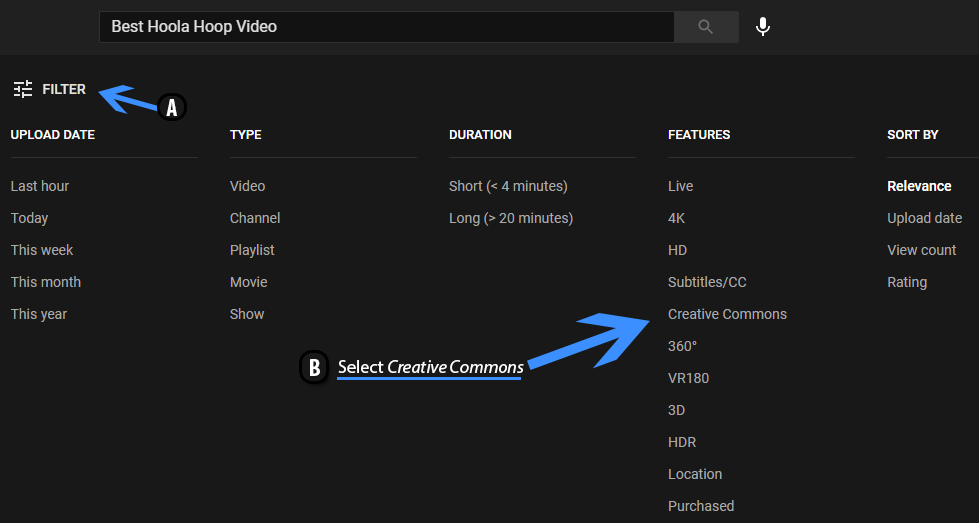Select Movie type filter
Image resolution: width=979 pixels, height=523 pixels.
coord(248,282)
